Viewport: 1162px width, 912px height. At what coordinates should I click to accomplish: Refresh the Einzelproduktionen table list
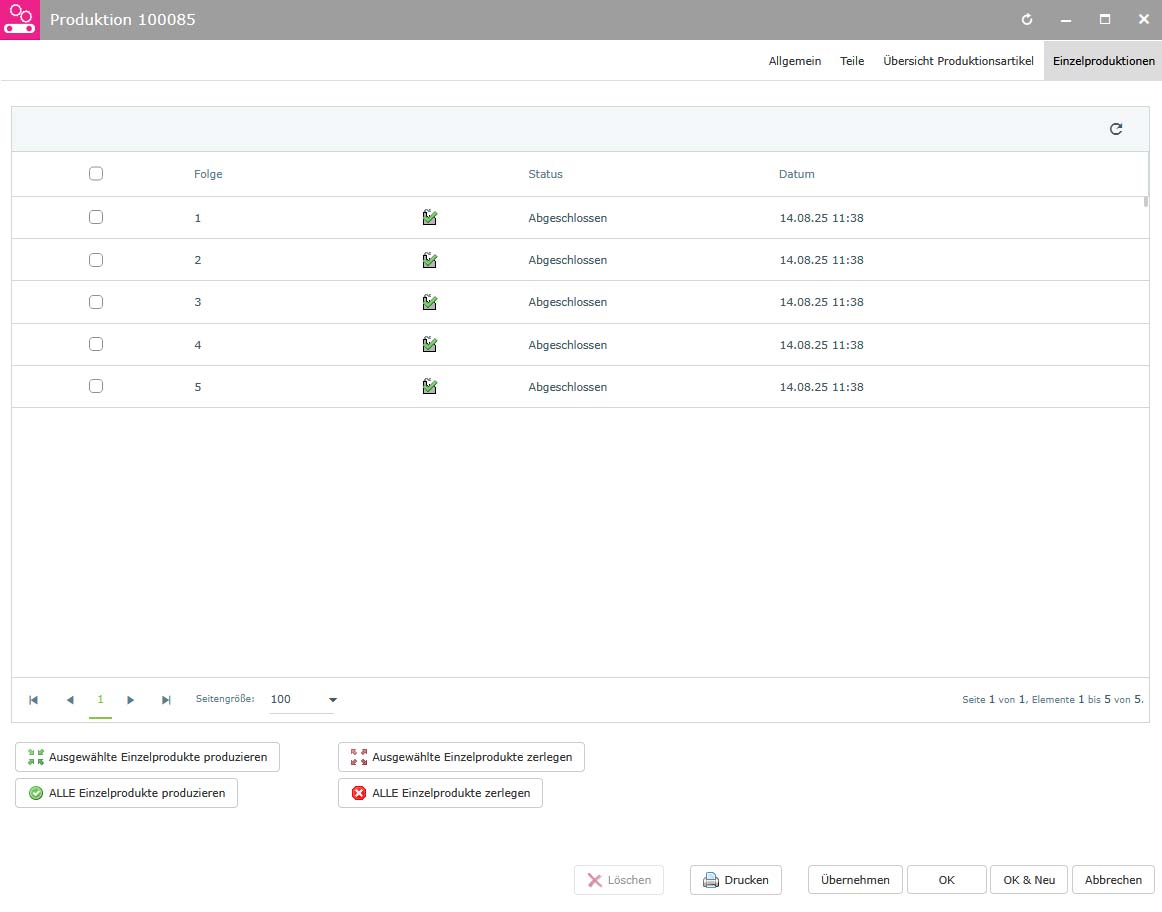[1115, 129]
